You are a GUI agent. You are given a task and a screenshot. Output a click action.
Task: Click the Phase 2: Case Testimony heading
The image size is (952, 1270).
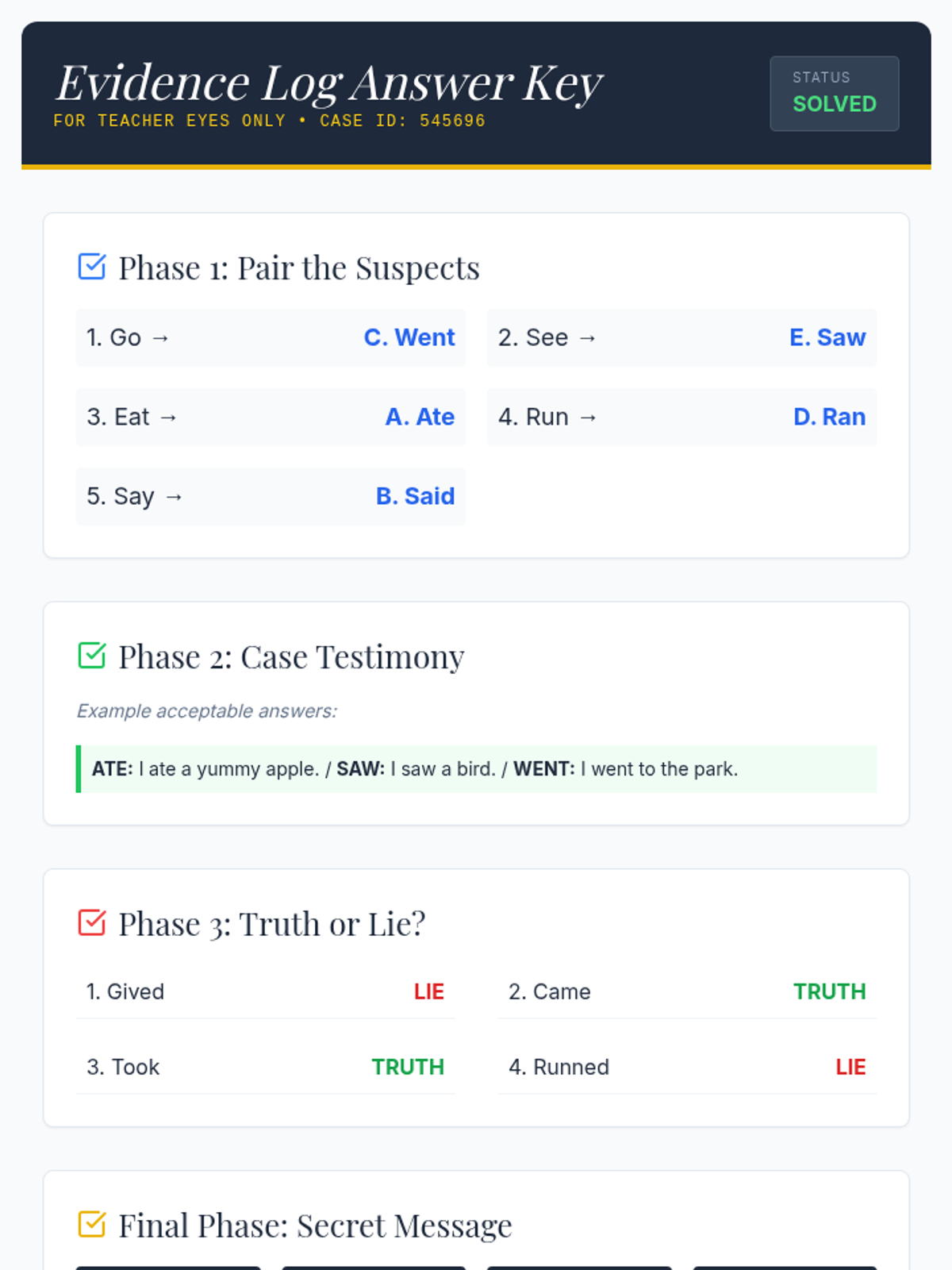291,657
